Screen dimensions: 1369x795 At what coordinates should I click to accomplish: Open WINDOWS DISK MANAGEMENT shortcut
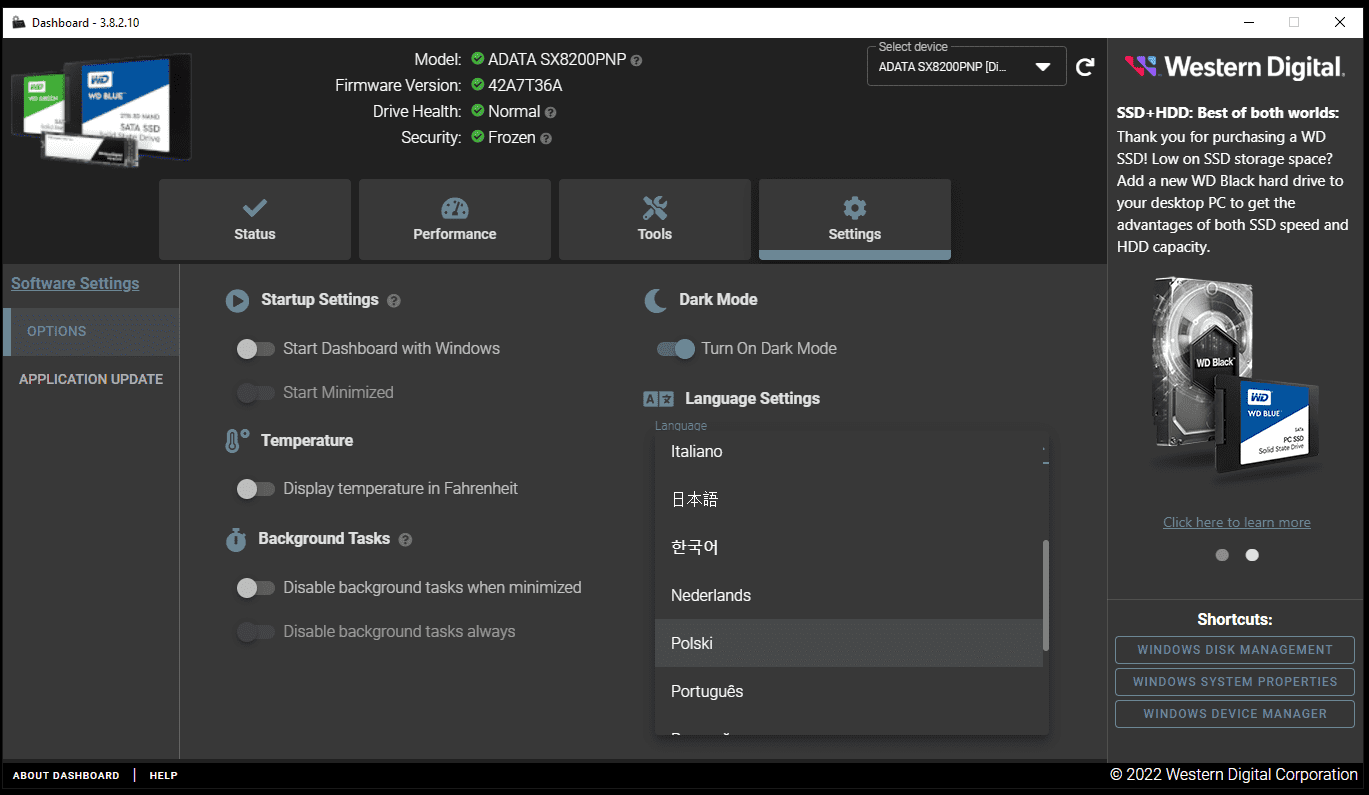point(1235,650)
